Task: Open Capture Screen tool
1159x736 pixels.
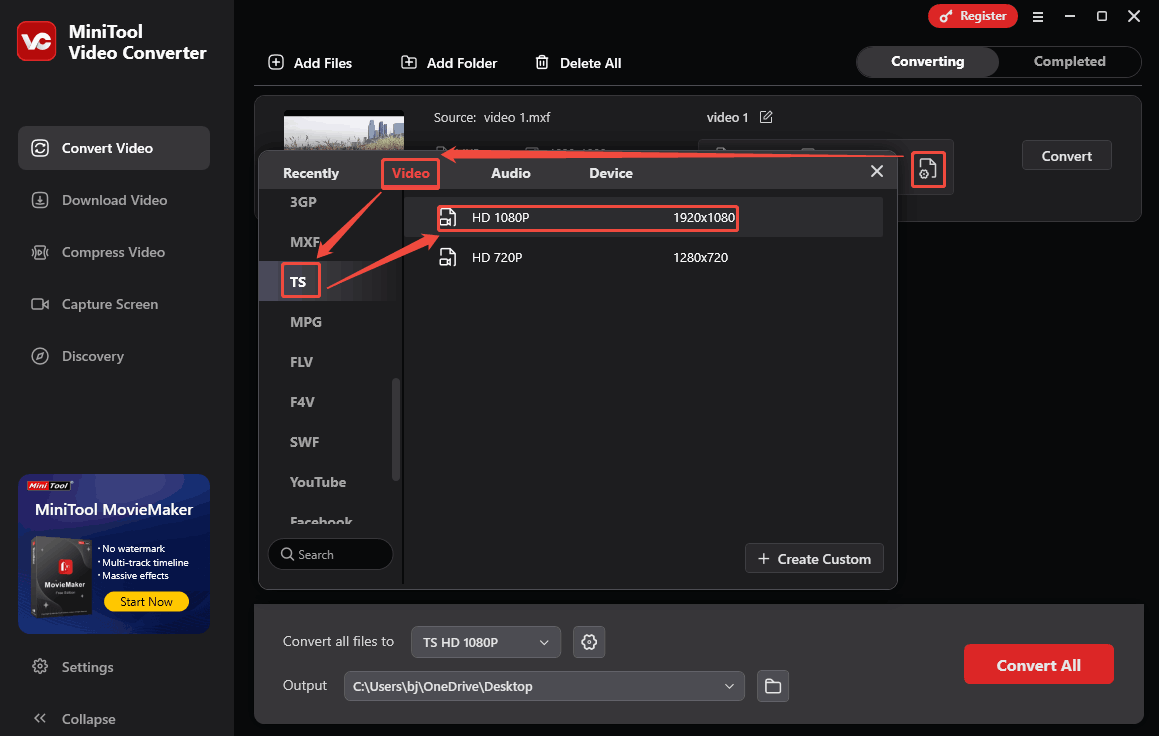Action: pos(114,304)
